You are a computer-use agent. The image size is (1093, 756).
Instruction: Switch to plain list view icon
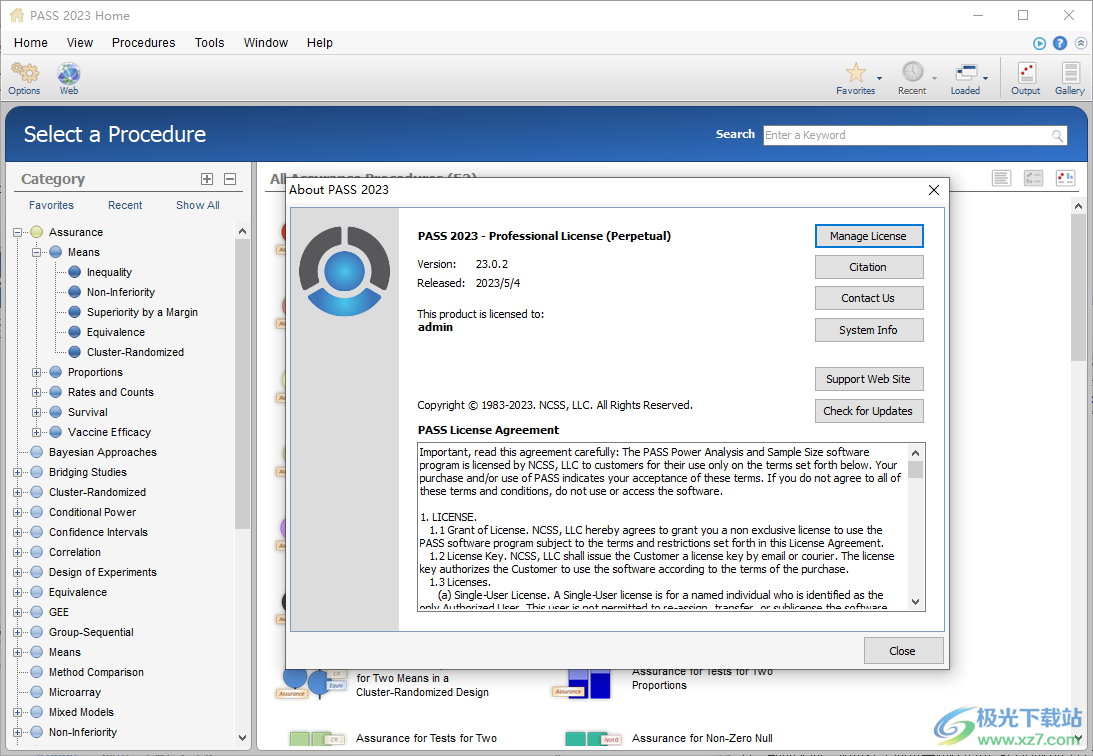[1001, 178]
